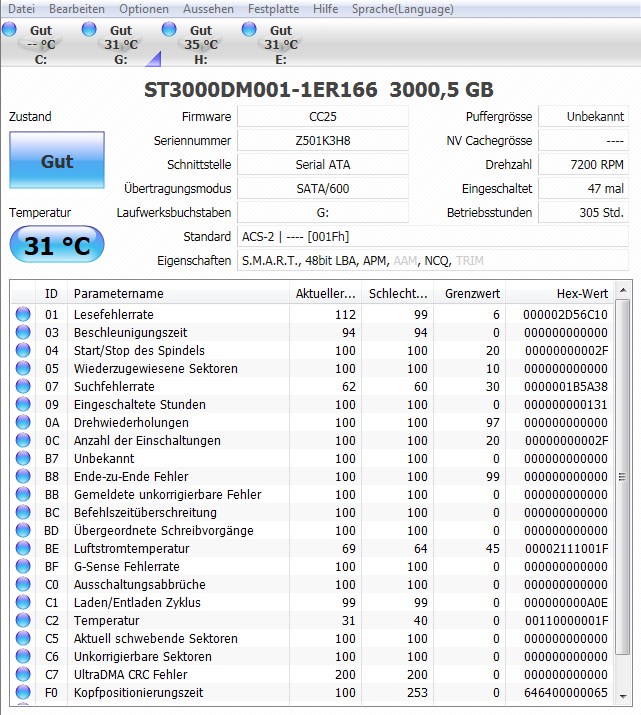
Task: Click the Eigenschaften features field
Action: [433, 260]
